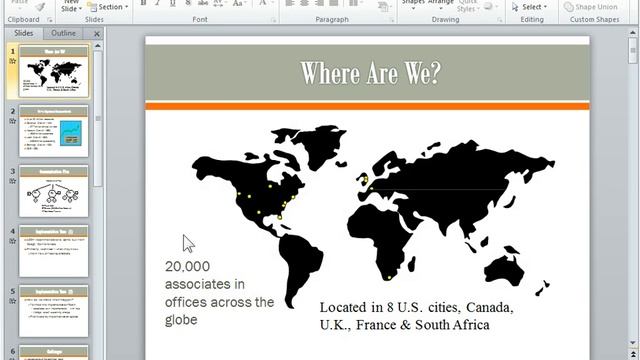This screenshot has height=360, width=640.
Task: Click the Font Color icon
Action: (x=263, y=3)
